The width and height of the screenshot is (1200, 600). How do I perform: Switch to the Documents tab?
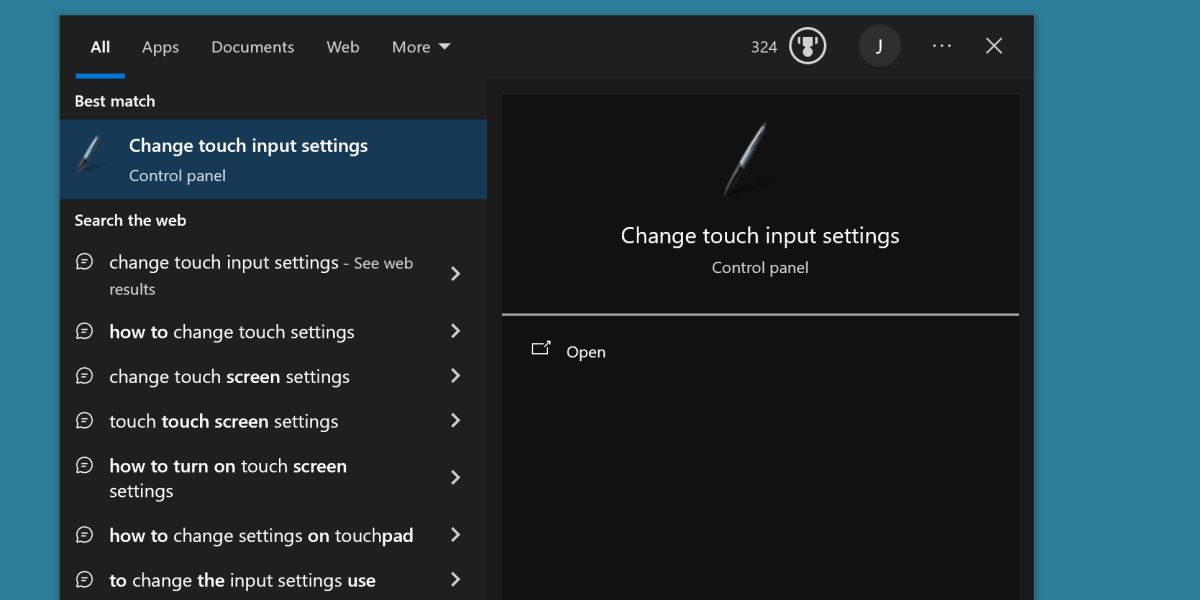coord(252,46)
